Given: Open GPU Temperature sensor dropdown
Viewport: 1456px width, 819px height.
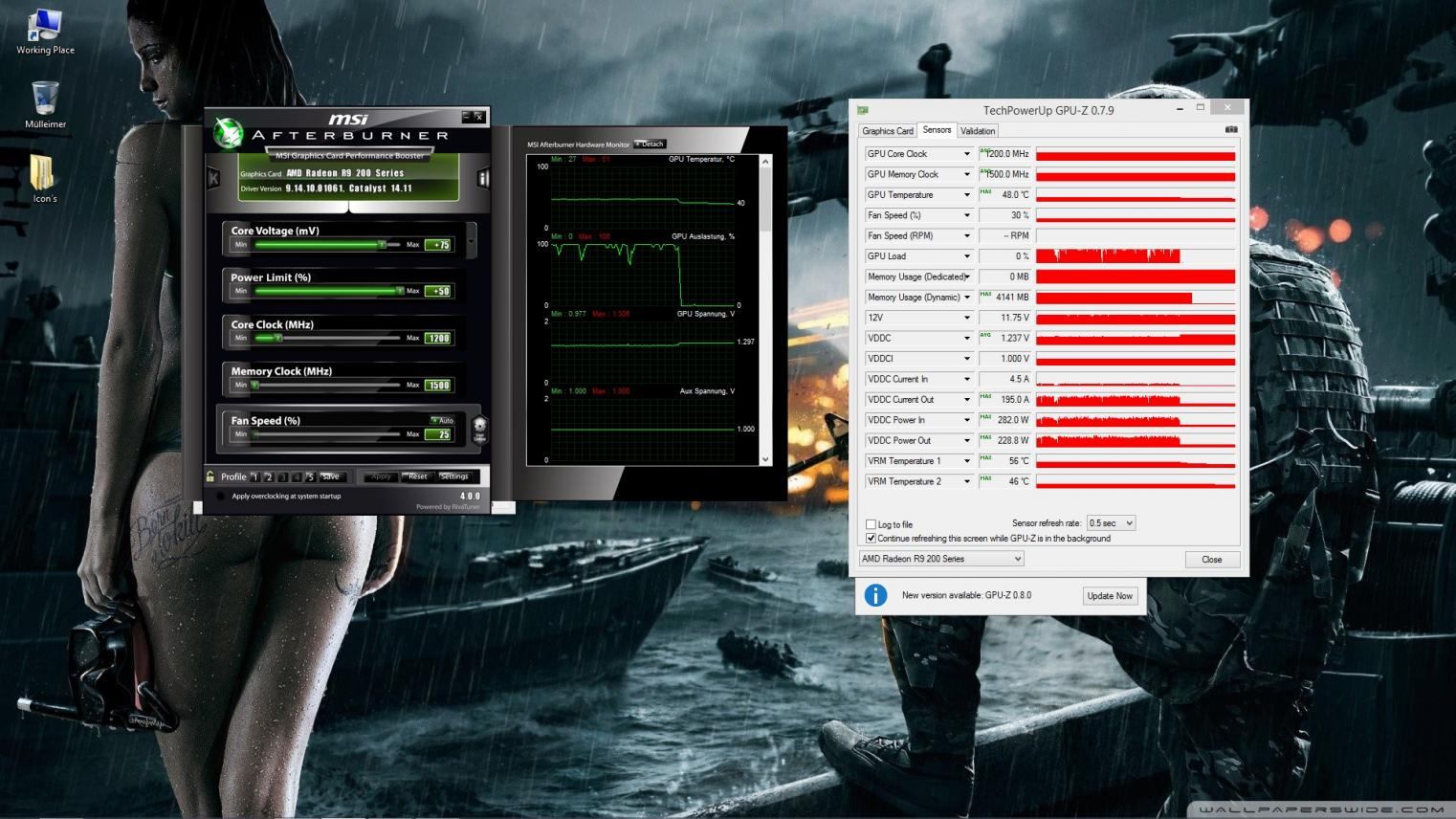Looking at the screenshot, I should tap(966, 195).
